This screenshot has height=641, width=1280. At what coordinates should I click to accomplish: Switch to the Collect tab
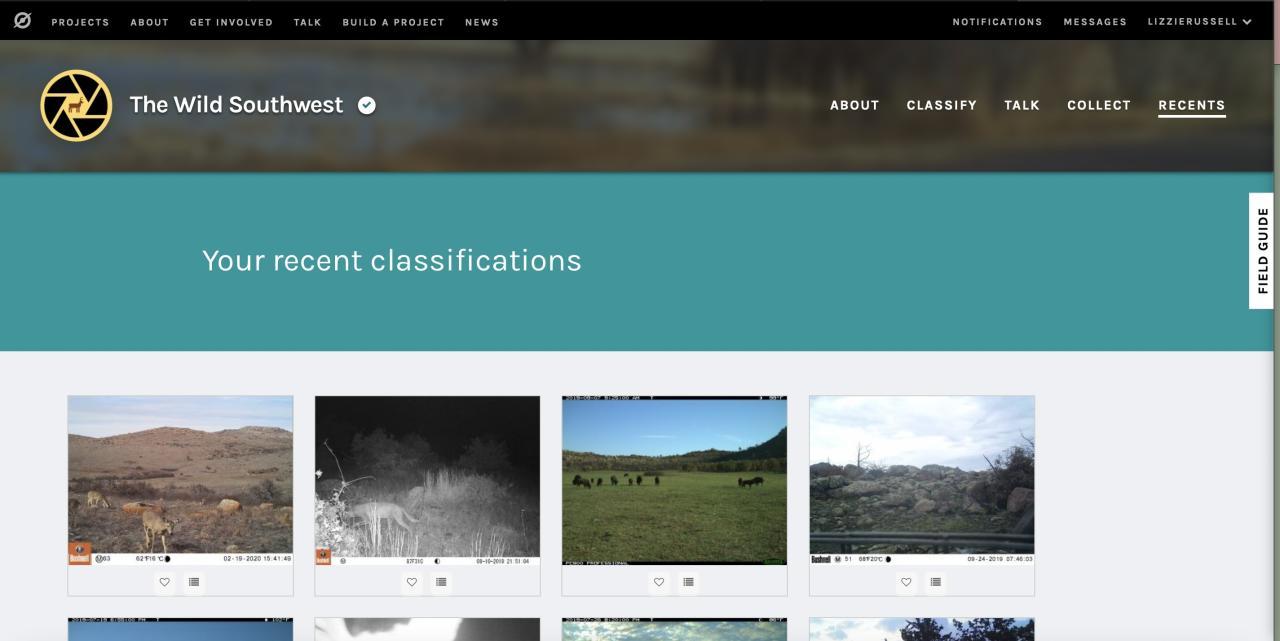click(x=1099, y=105)
